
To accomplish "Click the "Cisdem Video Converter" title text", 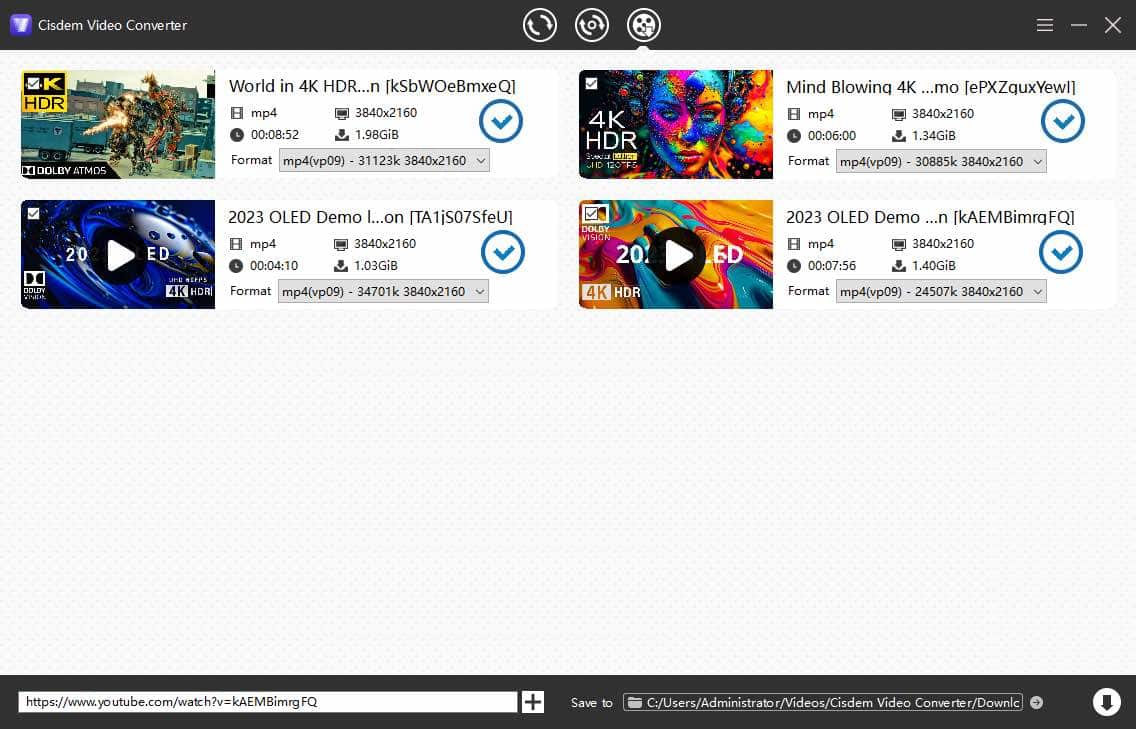I will coord(112,25).
